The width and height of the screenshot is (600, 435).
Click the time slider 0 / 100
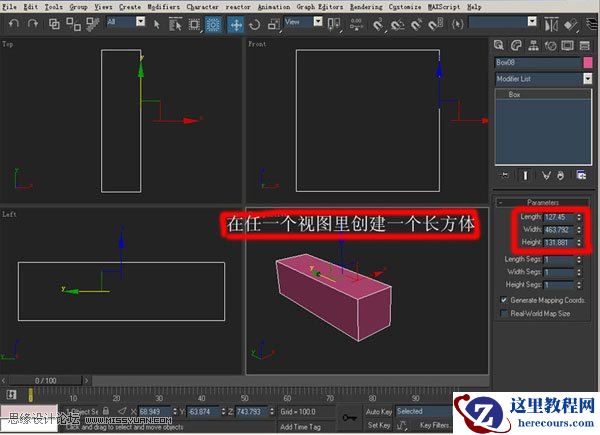tap(46, 381)
